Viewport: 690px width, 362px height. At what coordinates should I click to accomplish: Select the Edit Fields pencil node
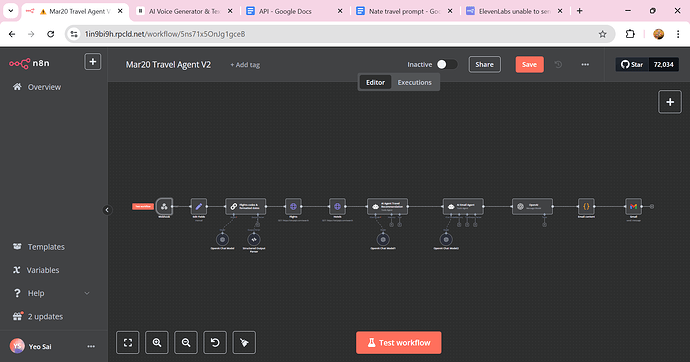[x=198, y=206]
